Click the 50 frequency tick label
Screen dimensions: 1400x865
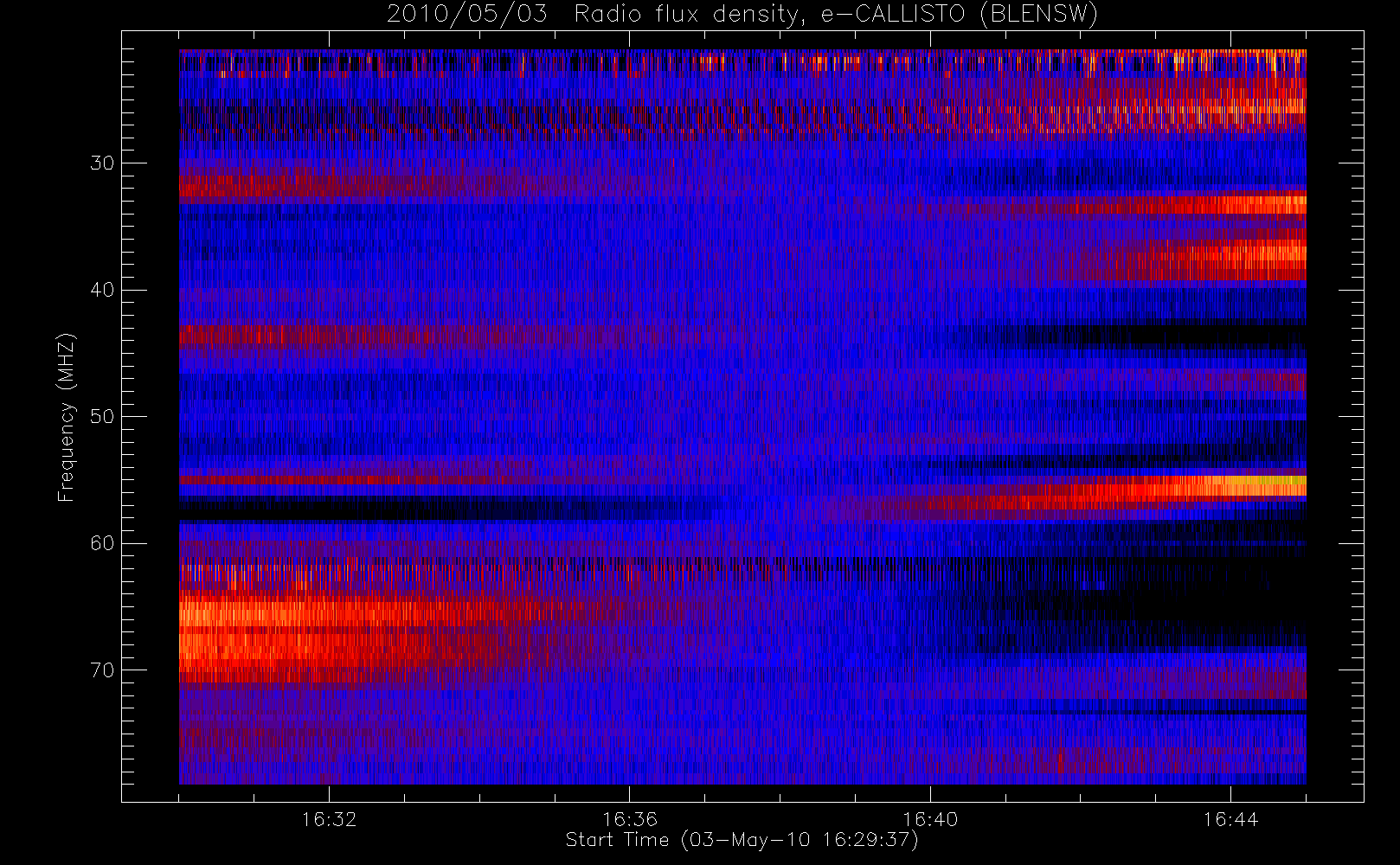coord(102,416)
